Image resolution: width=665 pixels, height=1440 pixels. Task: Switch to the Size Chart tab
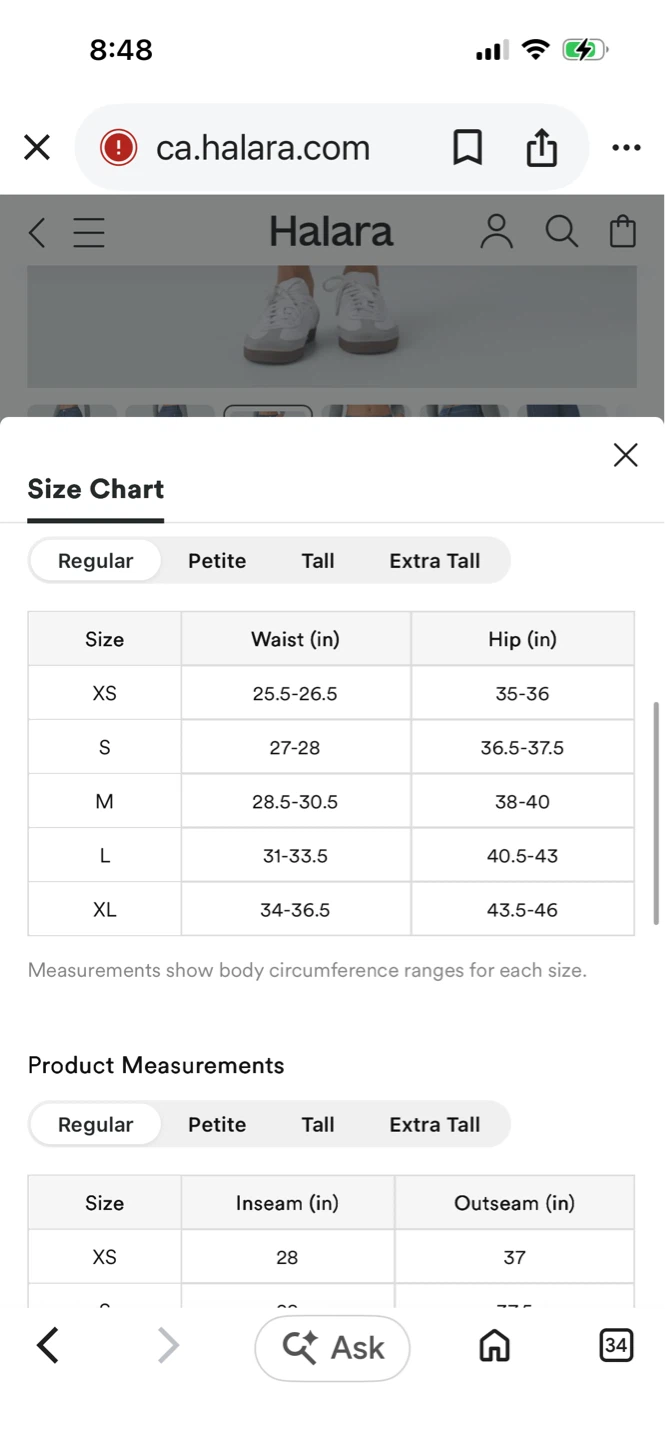[x=96, y=489]
